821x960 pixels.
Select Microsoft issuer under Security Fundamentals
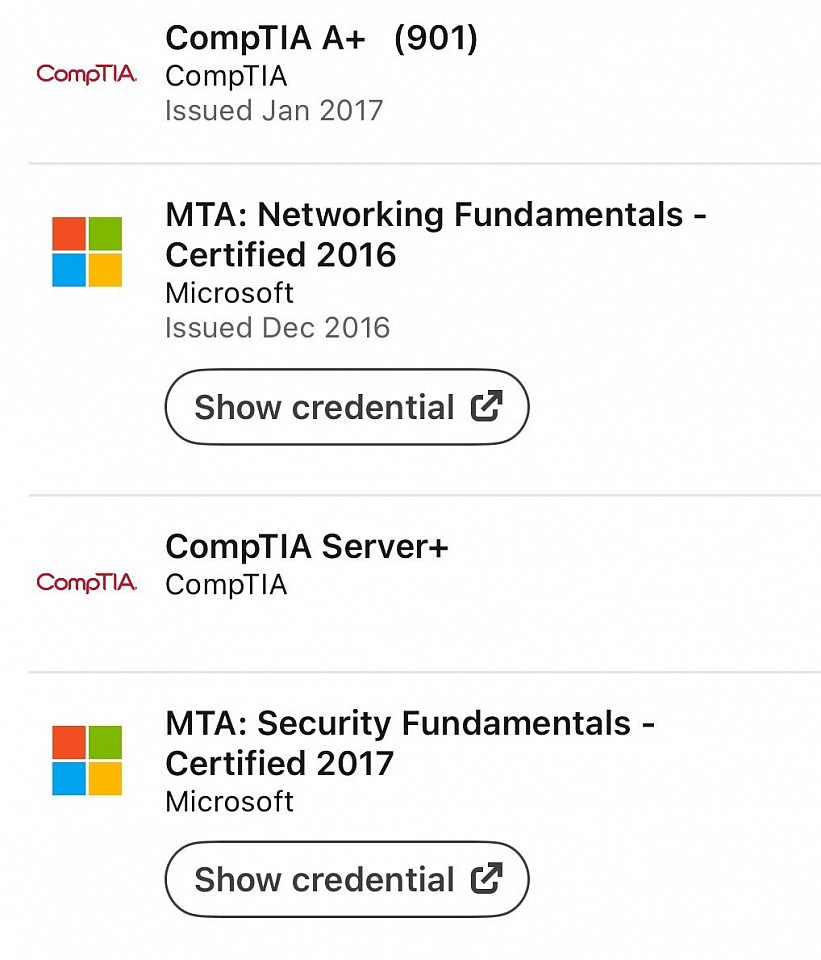click(230, 801)
